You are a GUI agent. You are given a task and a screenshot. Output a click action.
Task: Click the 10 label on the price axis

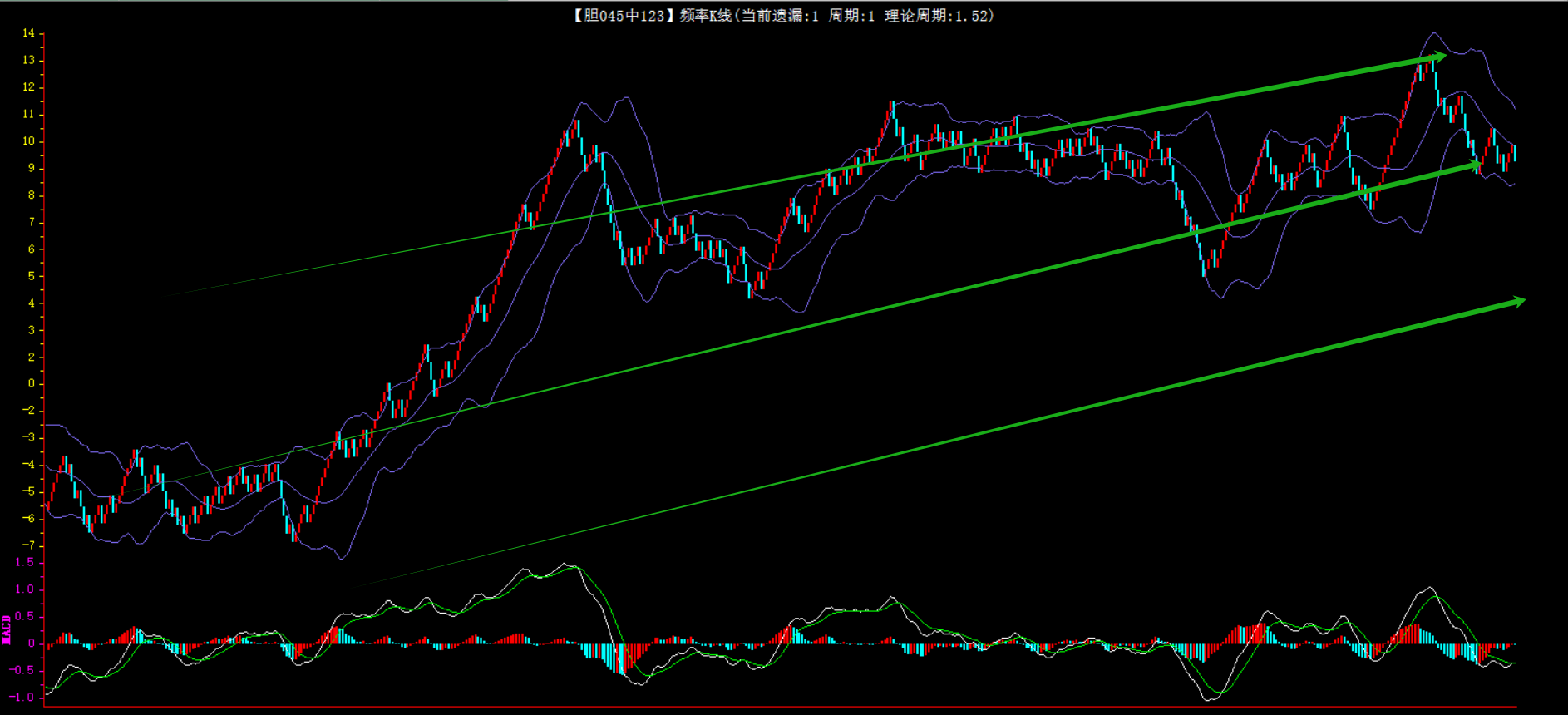coord(29,141)
